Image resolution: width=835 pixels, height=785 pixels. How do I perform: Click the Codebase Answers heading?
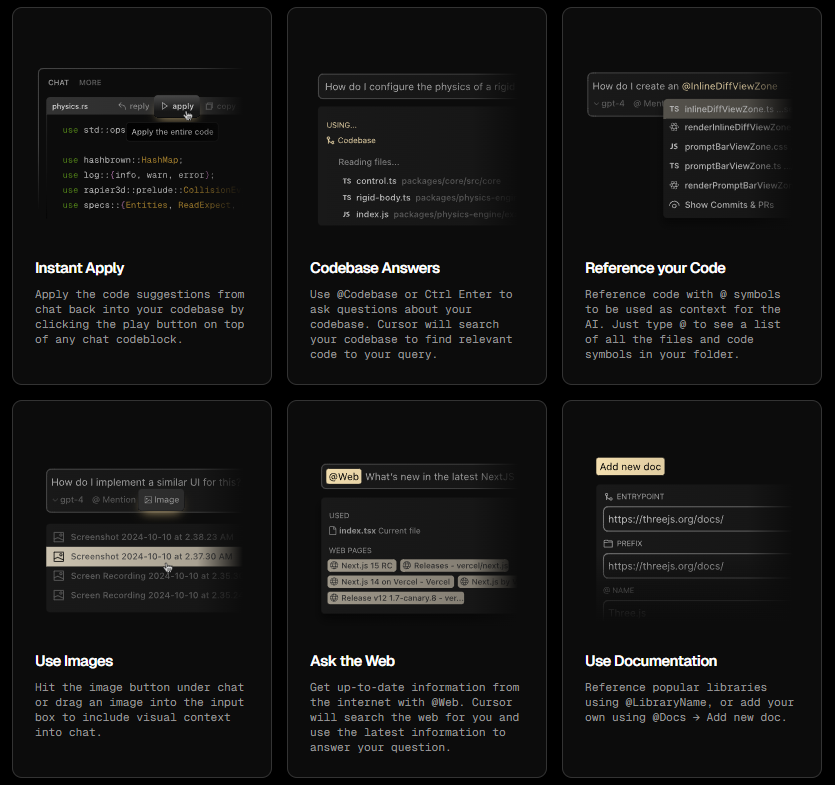coord(375,268)
